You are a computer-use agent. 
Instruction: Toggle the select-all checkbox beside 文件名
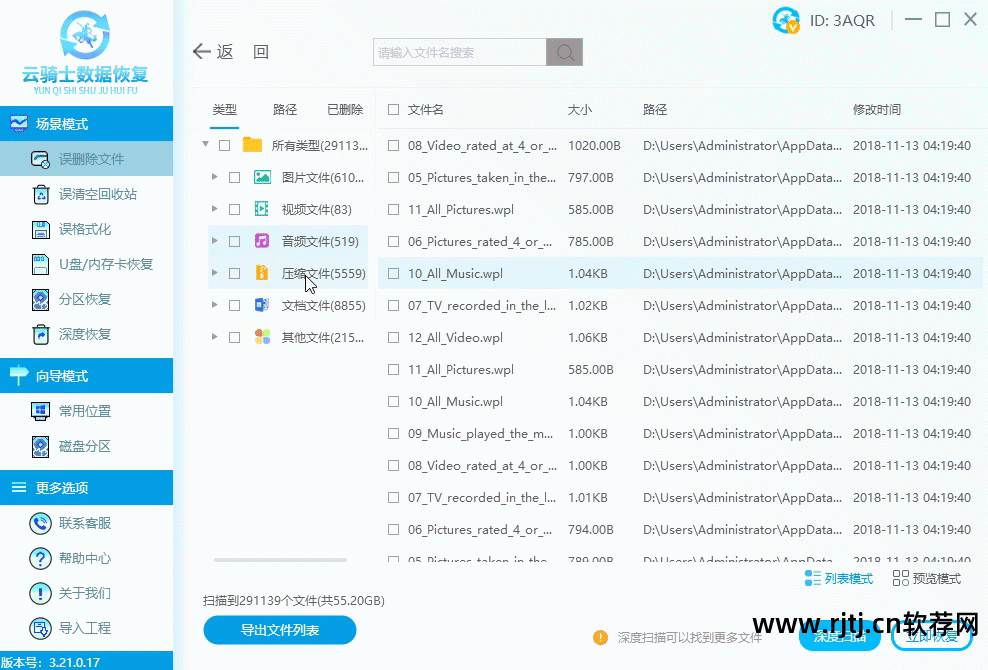pyautogui.click(x=393, y=110)
